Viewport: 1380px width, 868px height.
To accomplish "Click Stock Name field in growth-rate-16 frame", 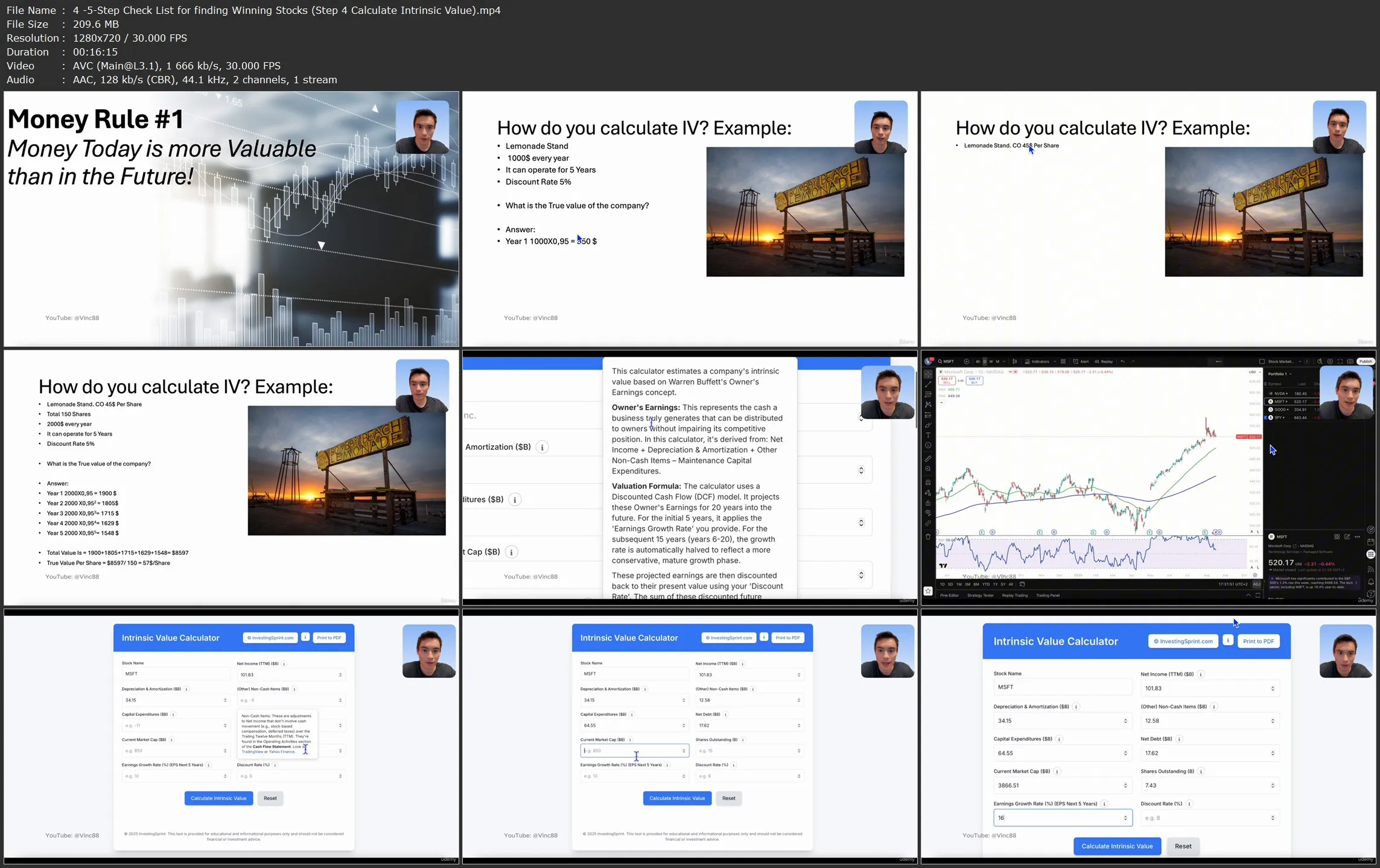I will 1062,687.
